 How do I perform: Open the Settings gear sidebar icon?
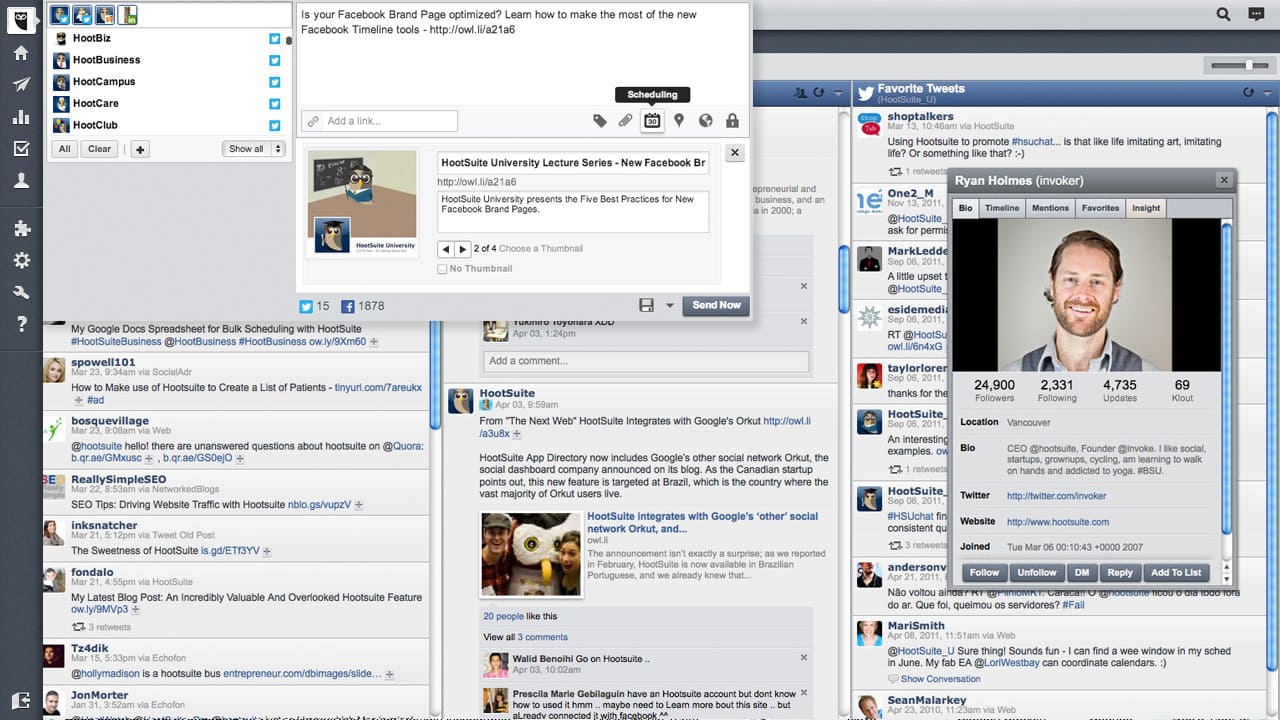click(x=20, y=260)
